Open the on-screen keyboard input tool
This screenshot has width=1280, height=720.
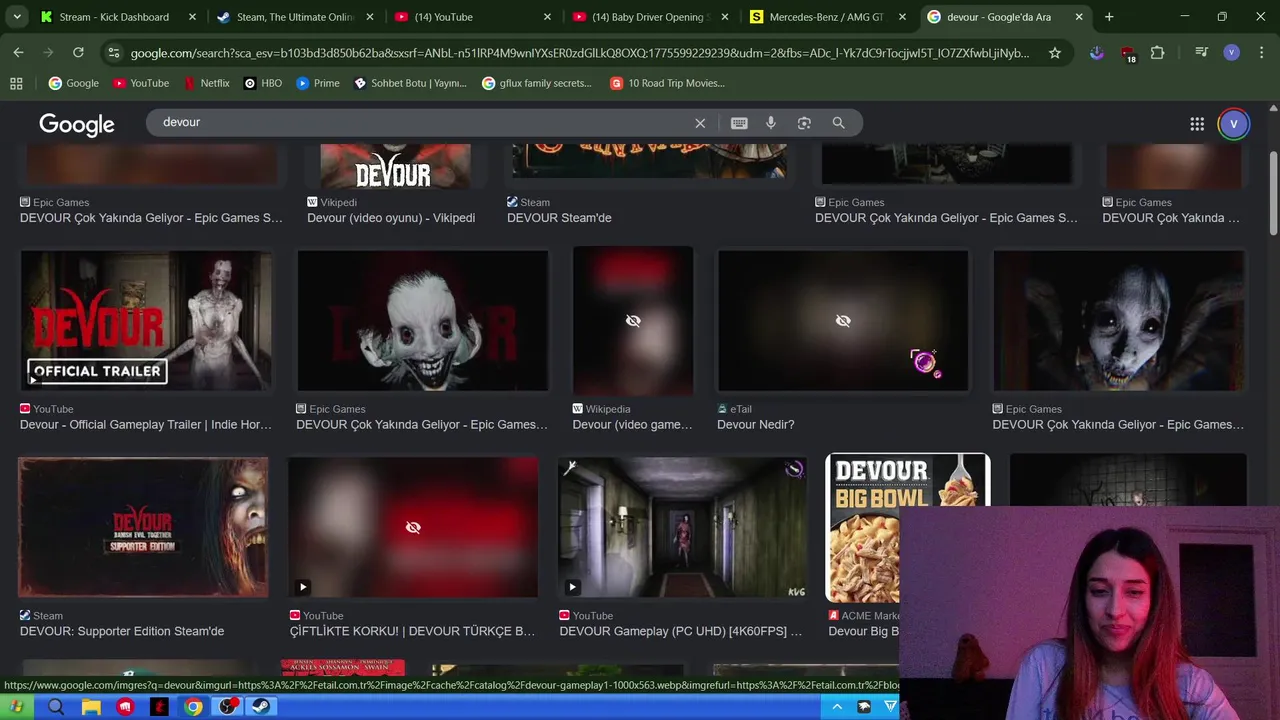pyautogui.click(x=739, y=123)
